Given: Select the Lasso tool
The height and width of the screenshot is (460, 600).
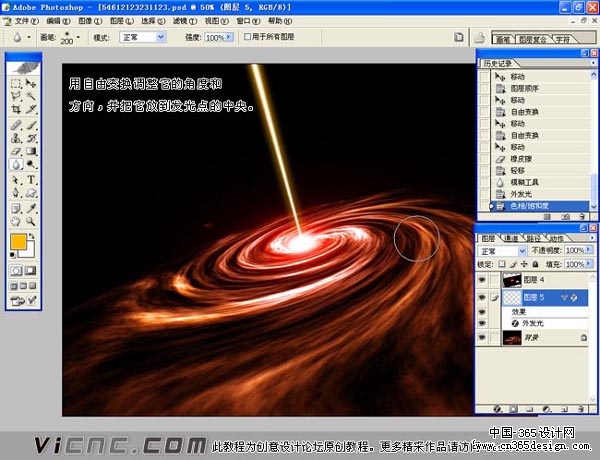Looking at the screenshot, I should (x=16, y=96).
